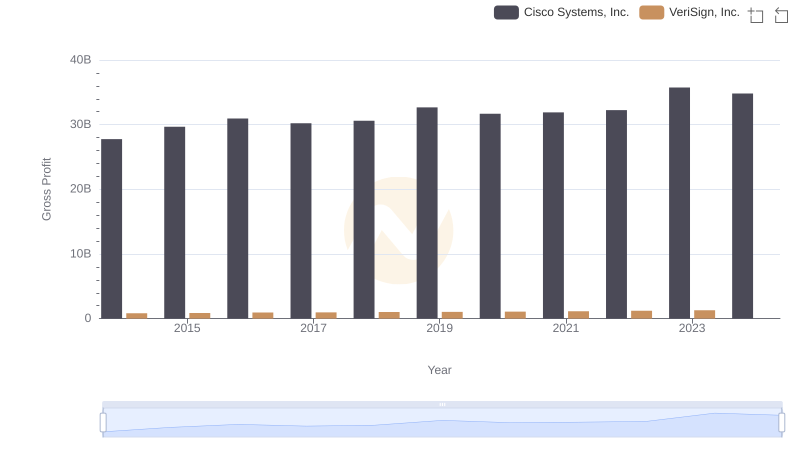
Task: Click the left handle of the data zoom slider
Action: coord(103,423)
